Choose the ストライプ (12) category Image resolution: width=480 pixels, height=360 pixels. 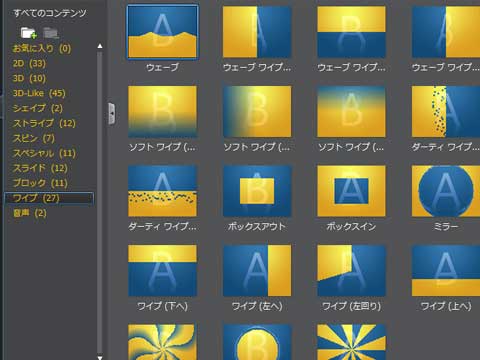tap(44, 123)
